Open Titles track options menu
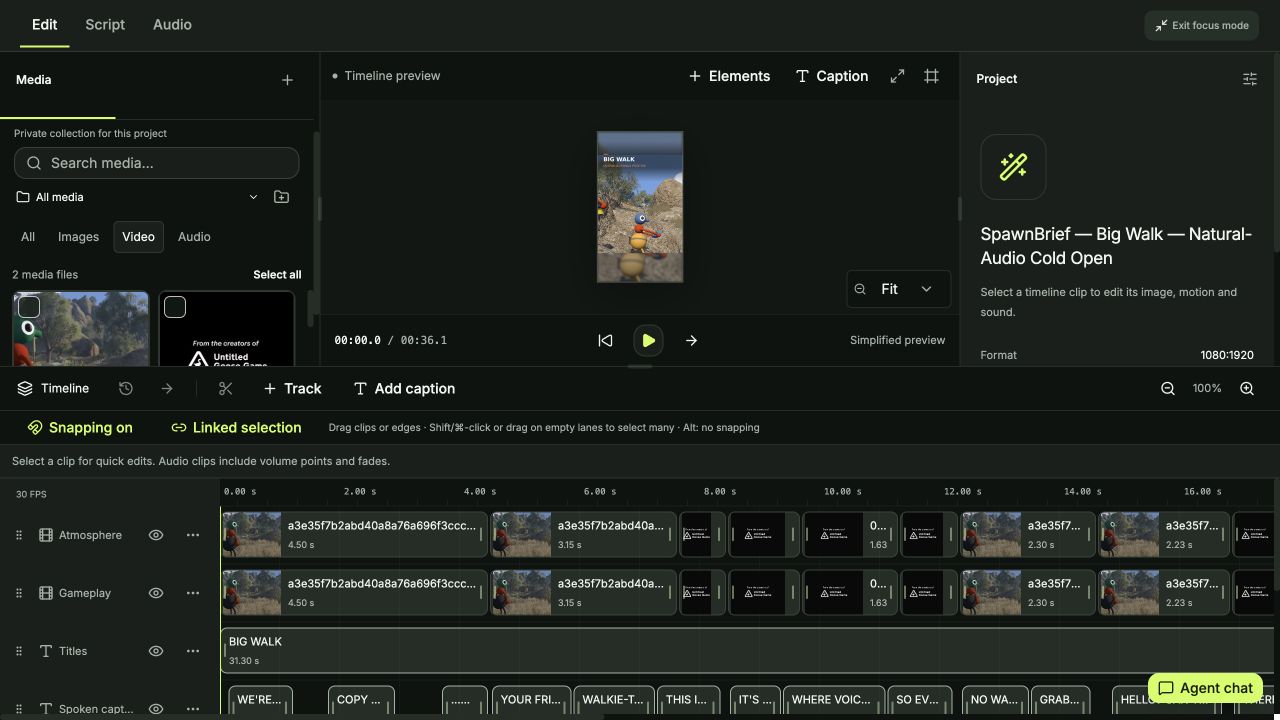 click(x=193, y=651)
